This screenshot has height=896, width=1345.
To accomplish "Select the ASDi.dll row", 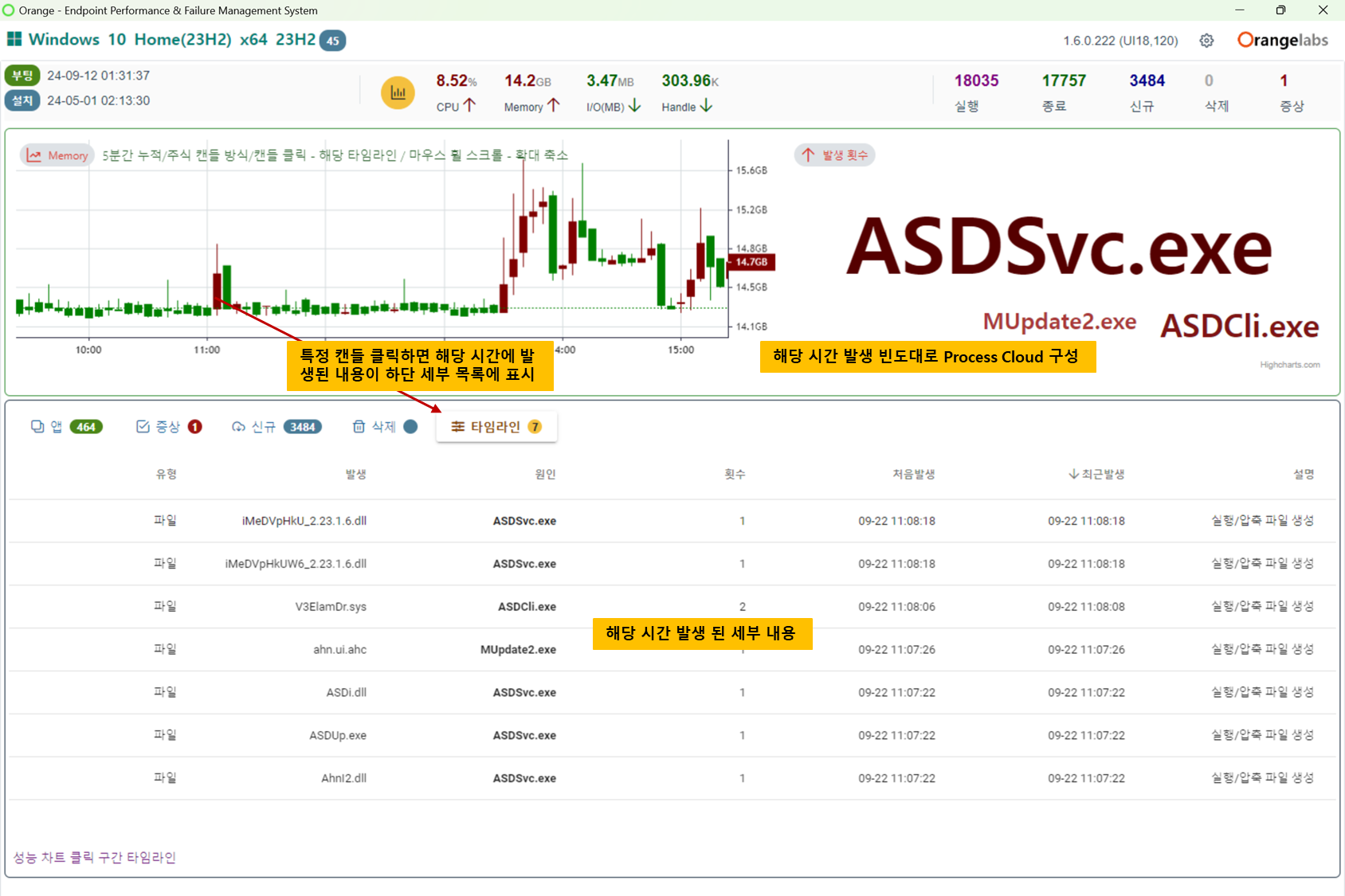I will (672, 693).
